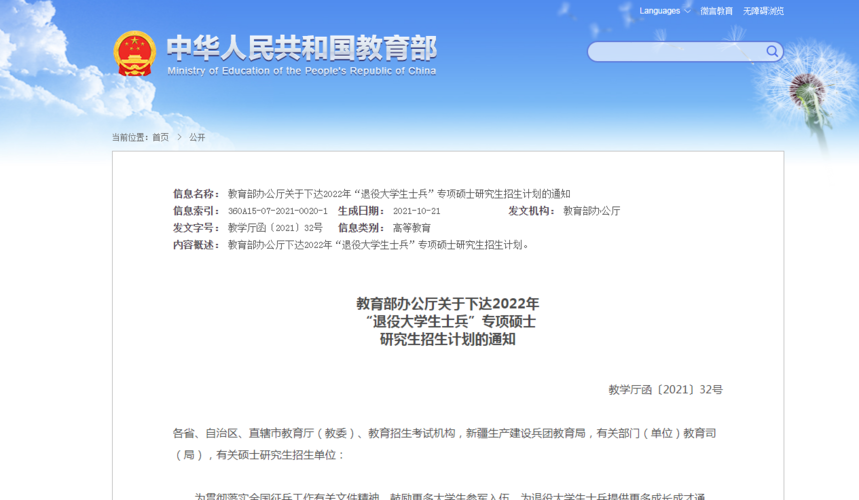Screen dimensions: 859x500
Task: Click issuing agency 教育部办公厅 value
Action: (x=592, y=211)
